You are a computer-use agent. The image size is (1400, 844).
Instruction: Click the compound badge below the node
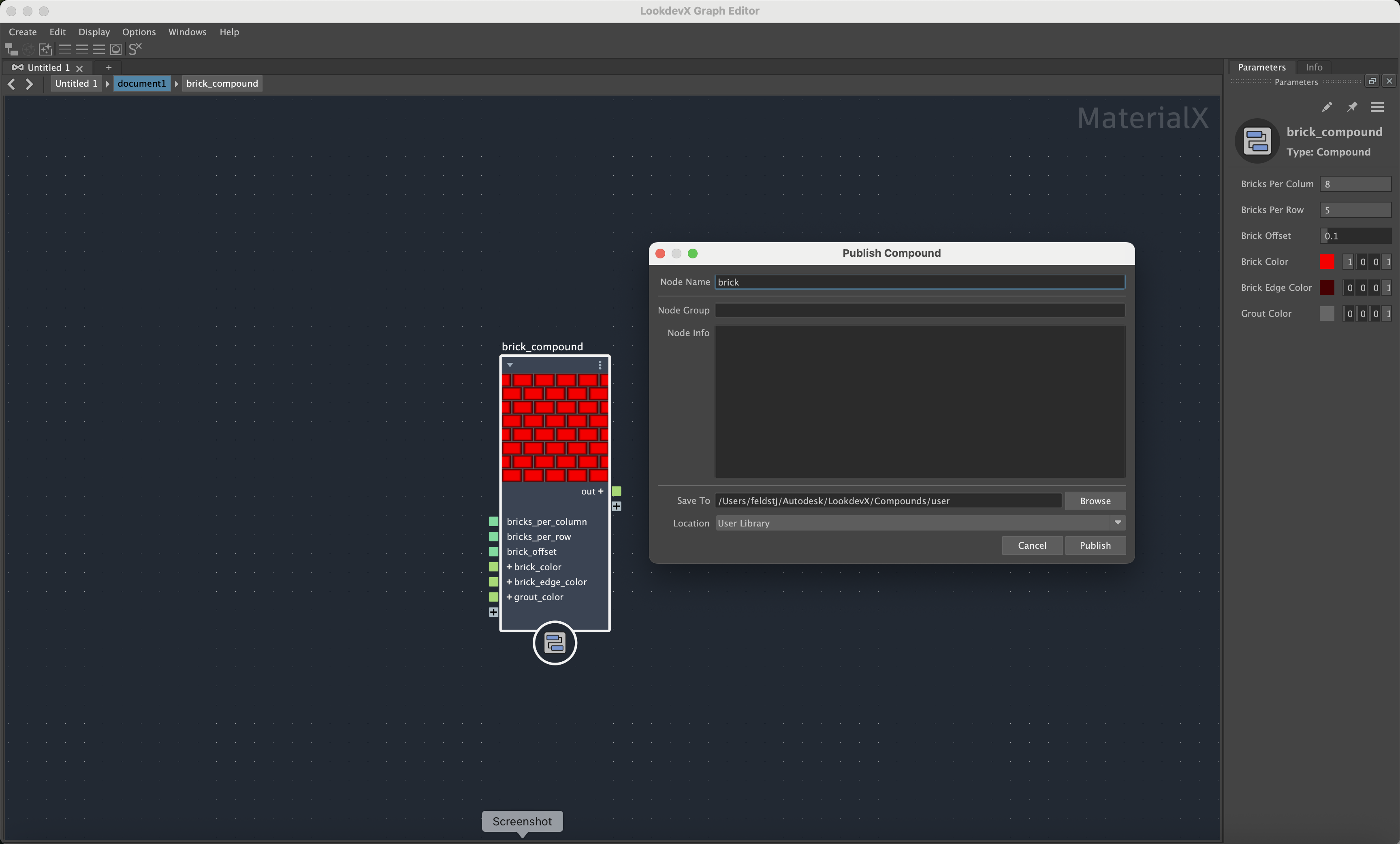click(x=555, y=643)
